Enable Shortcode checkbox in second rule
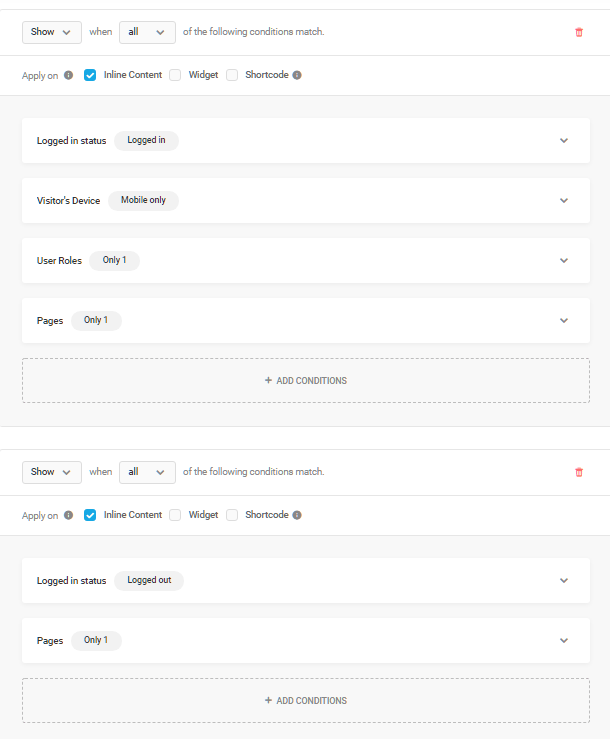Image resolution: width=610 pixels, height=739 pixels. pos(232,515)
